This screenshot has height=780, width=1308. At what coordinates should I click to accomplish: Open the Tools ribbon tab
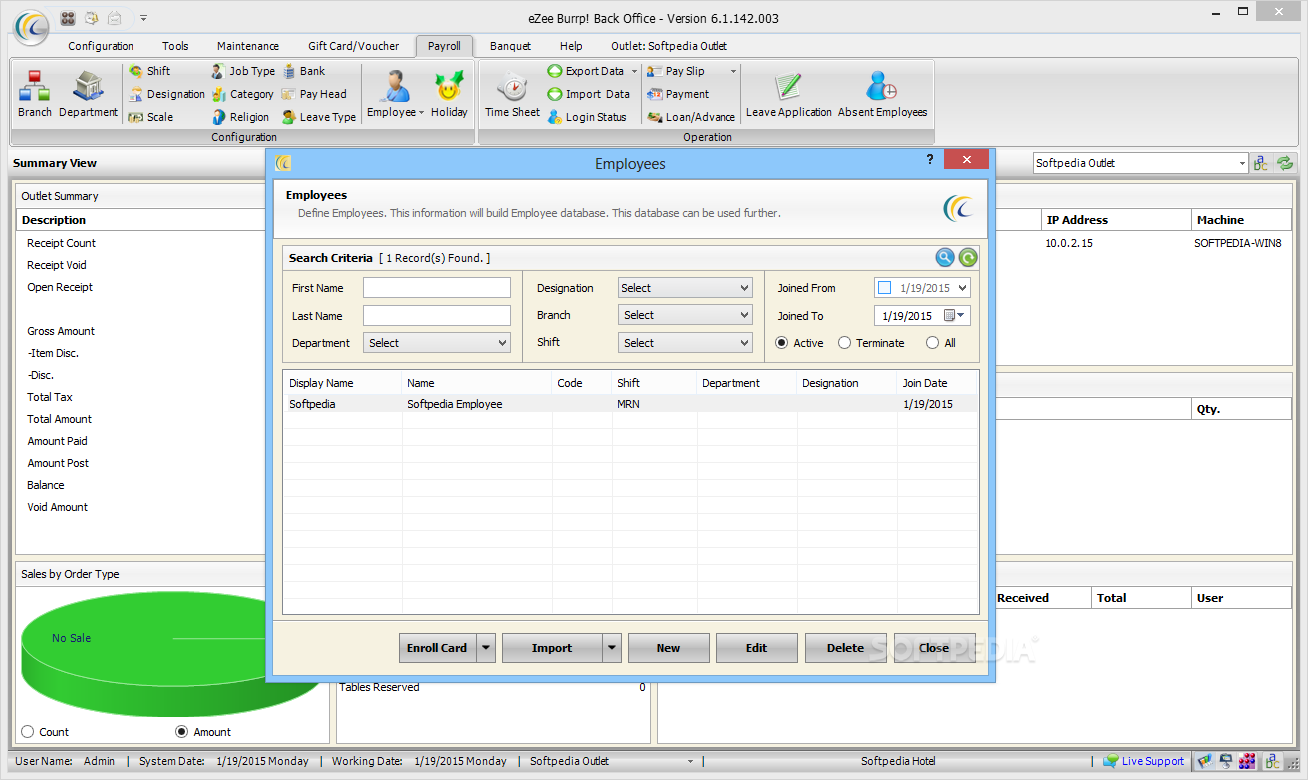point(175,46)
